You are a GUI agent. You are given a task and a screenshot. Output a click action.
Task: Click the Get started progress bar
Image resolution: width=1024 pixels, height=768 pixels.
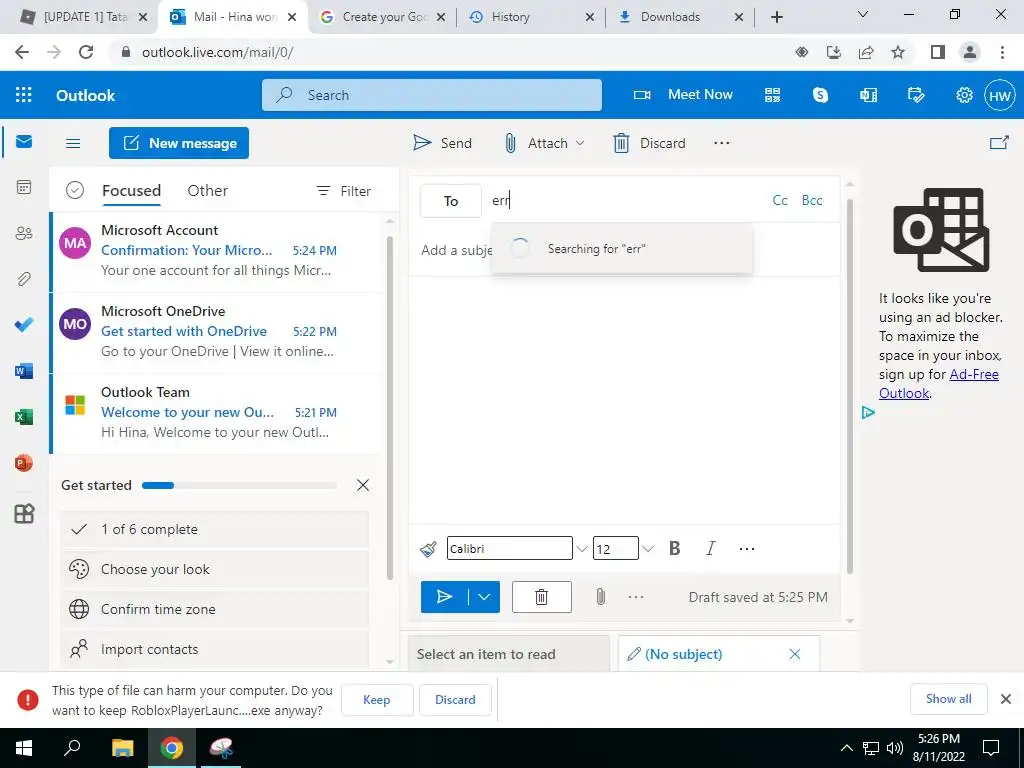click(x=239, y=485)
